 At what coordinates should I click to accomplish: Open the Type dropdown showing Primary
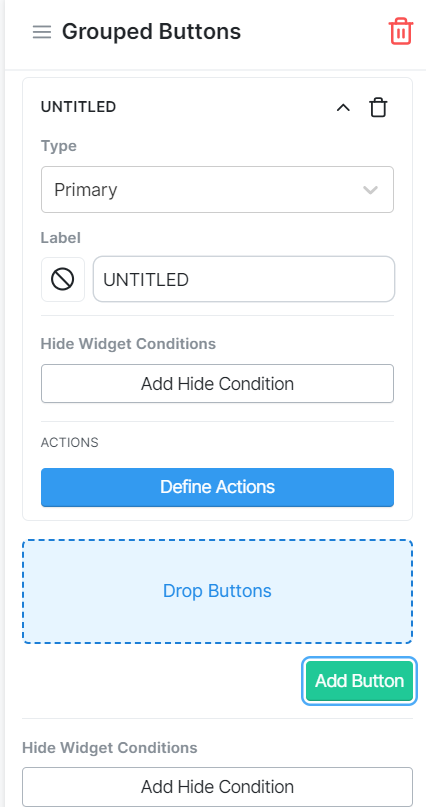[x=217, y=189]
